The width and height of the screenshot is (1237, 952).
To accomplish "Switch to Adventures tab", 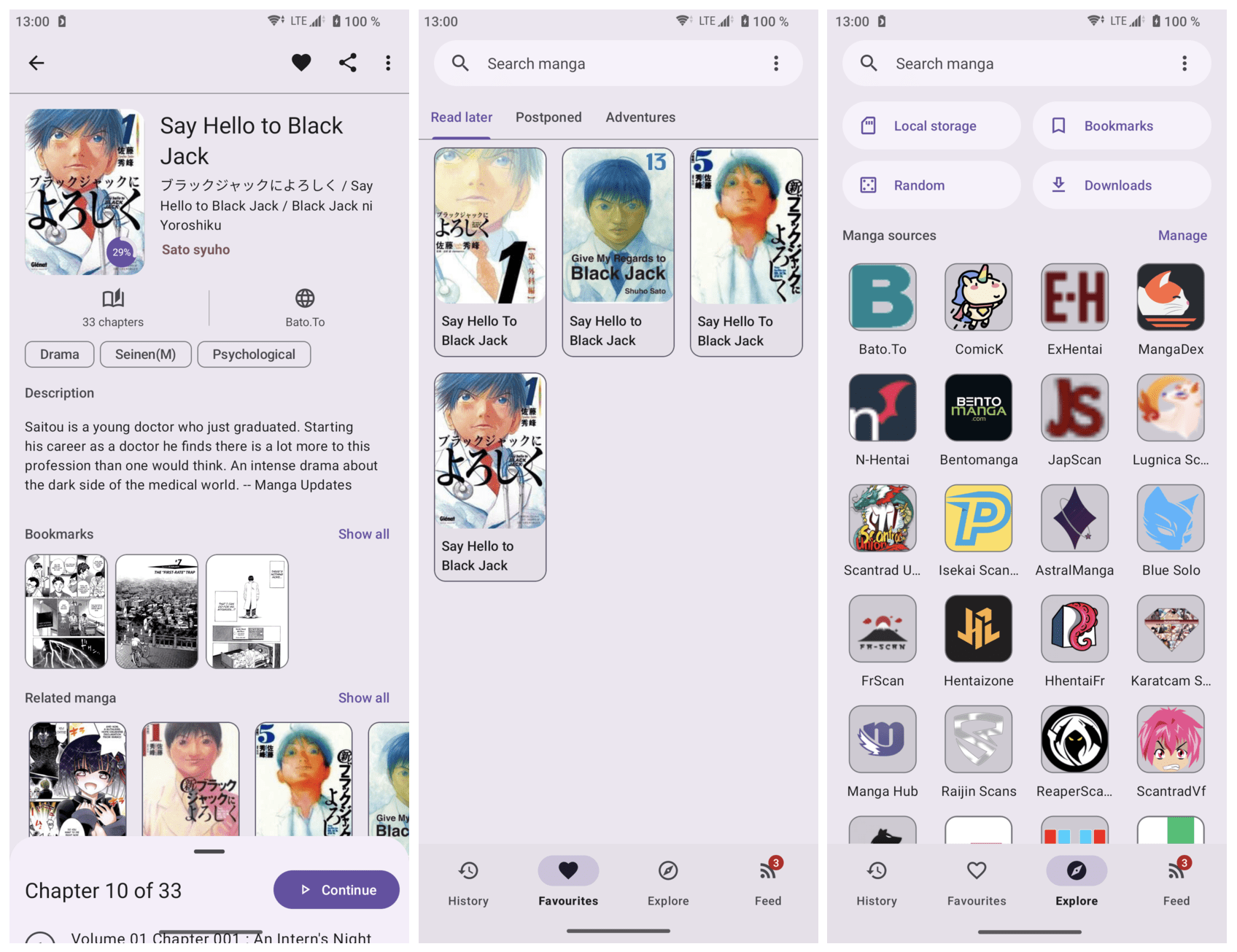I will tap(640, 117).
